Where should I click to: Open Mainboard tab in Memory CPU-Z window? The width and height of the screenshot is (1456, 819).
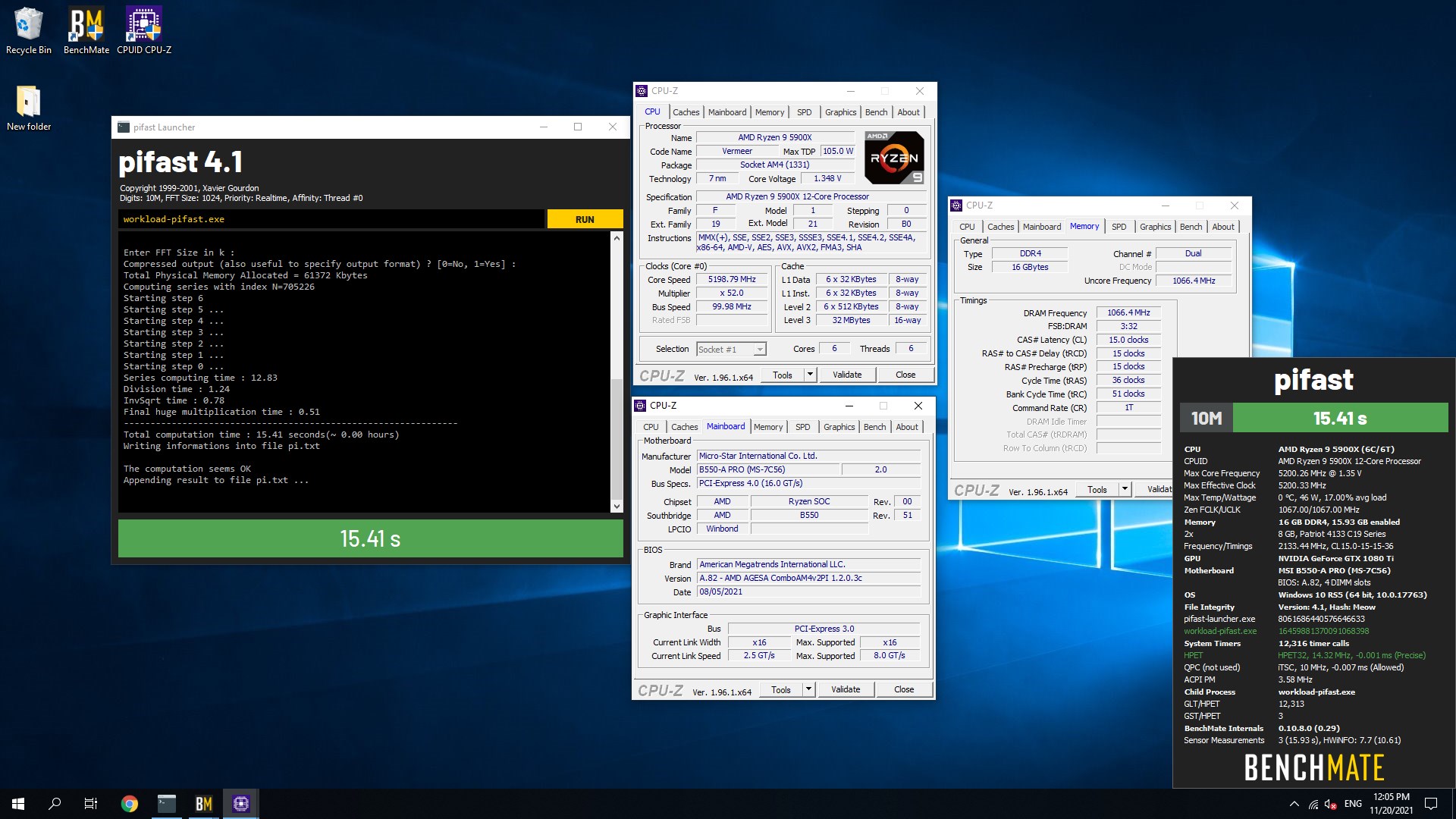click(1042, 227)
